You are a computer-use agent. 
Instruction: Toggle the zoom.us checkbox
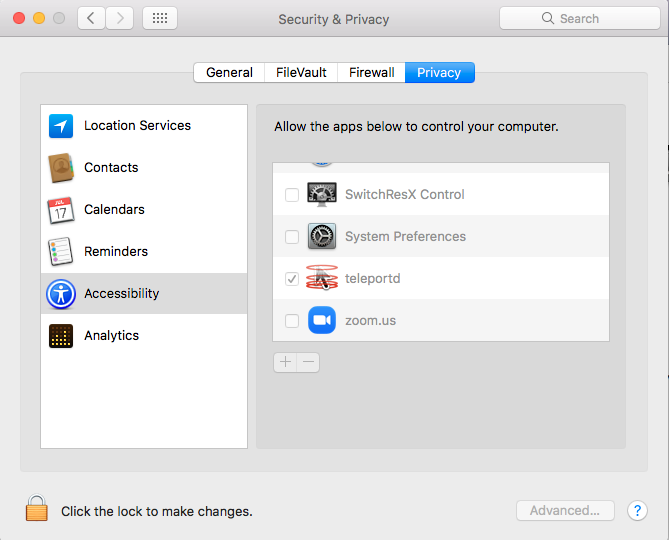click(x=292, y=321)
